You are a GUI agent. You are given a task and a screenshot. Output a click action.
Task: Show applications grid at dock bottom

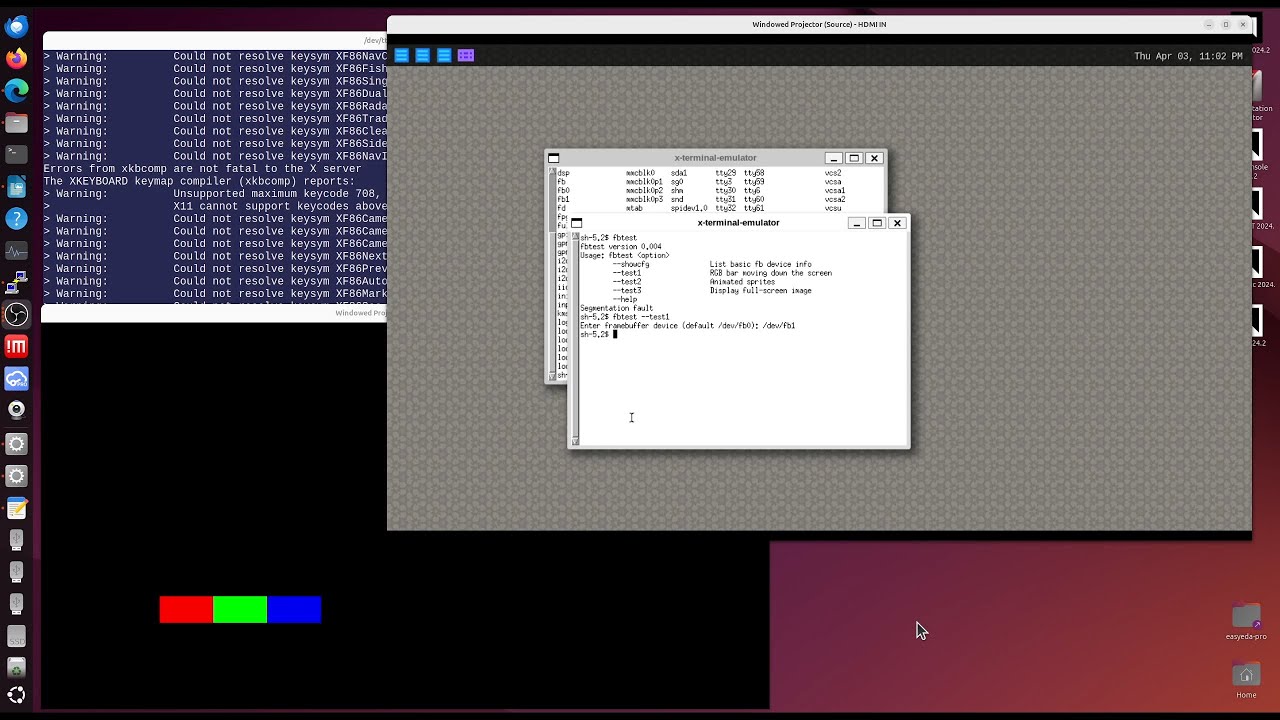click(x=16, y=696)
